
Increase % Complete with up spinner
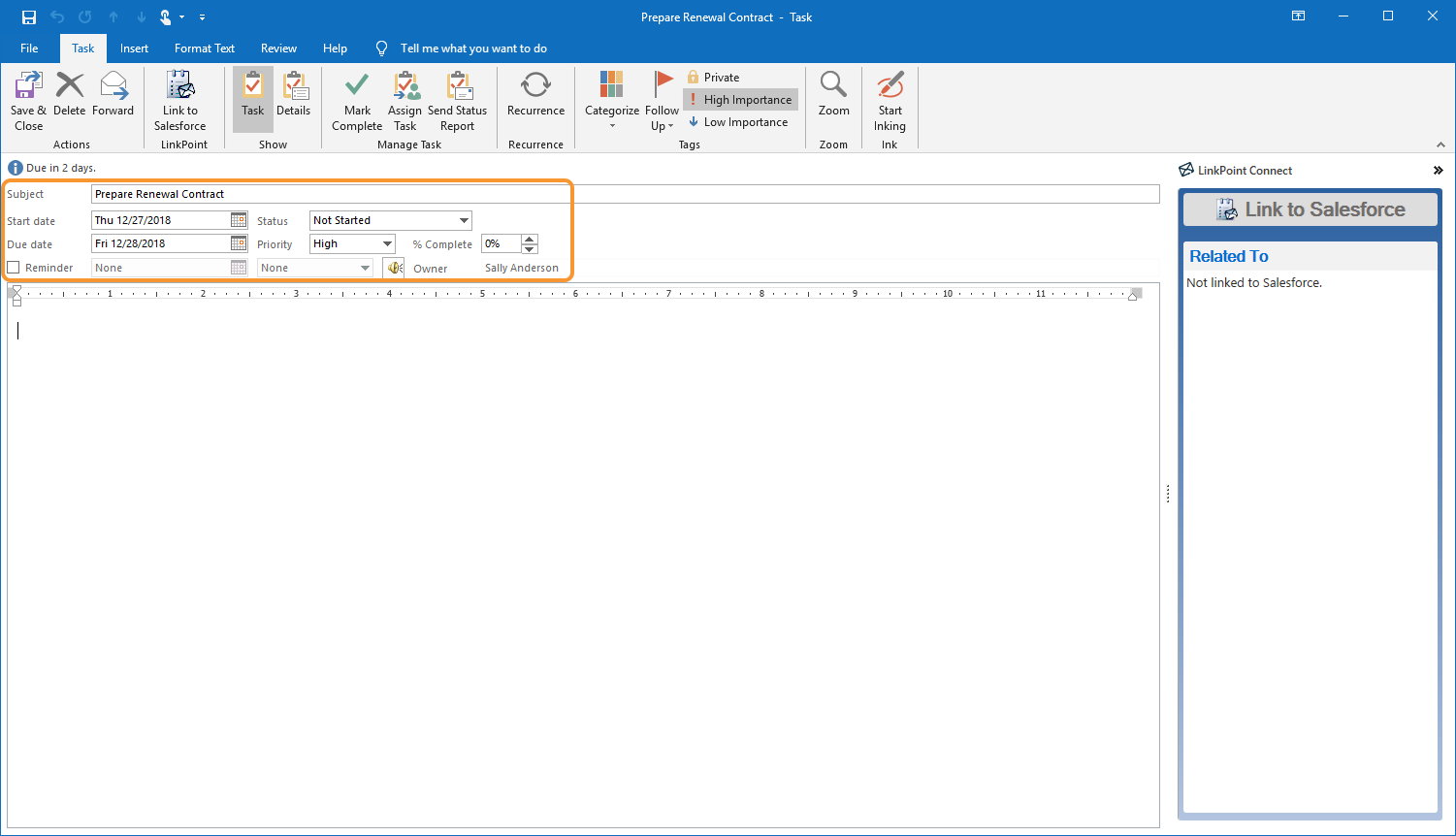click(530, 240)
